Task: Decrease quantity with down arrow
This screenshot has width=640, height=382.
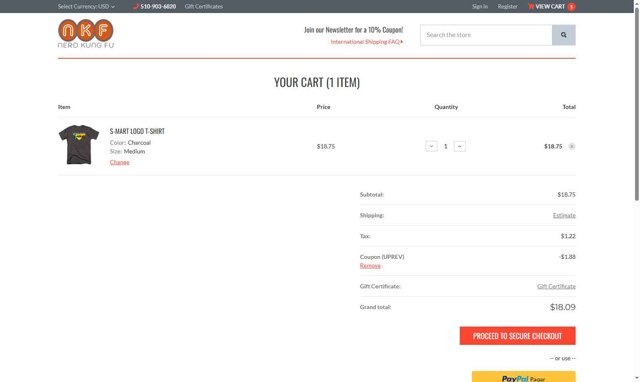Action: [x=431, y=146]
